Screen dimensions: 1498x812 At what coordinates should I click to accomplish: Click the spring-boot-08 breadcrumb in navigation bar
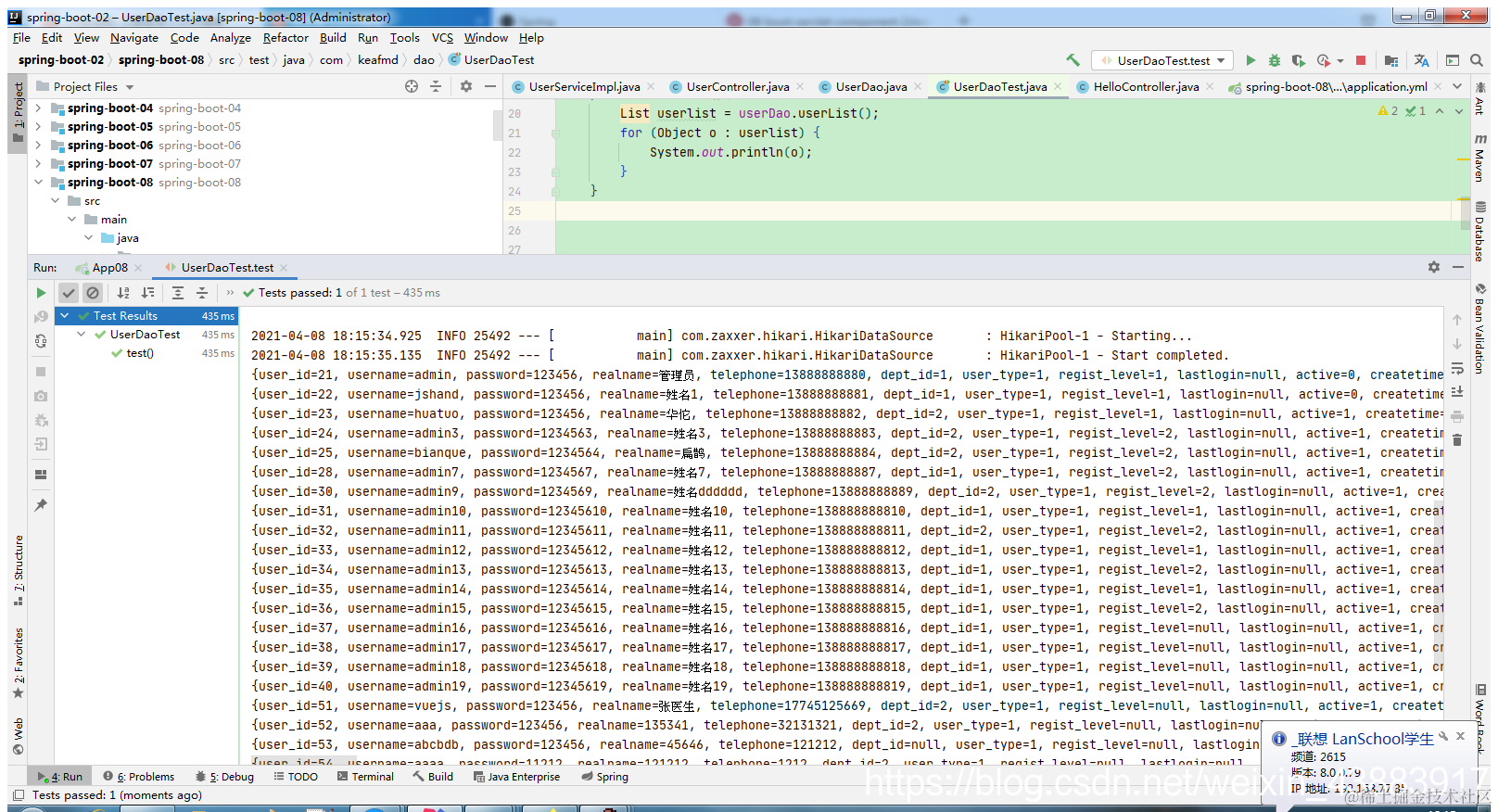pyautogui.click(x=161, y=60)
